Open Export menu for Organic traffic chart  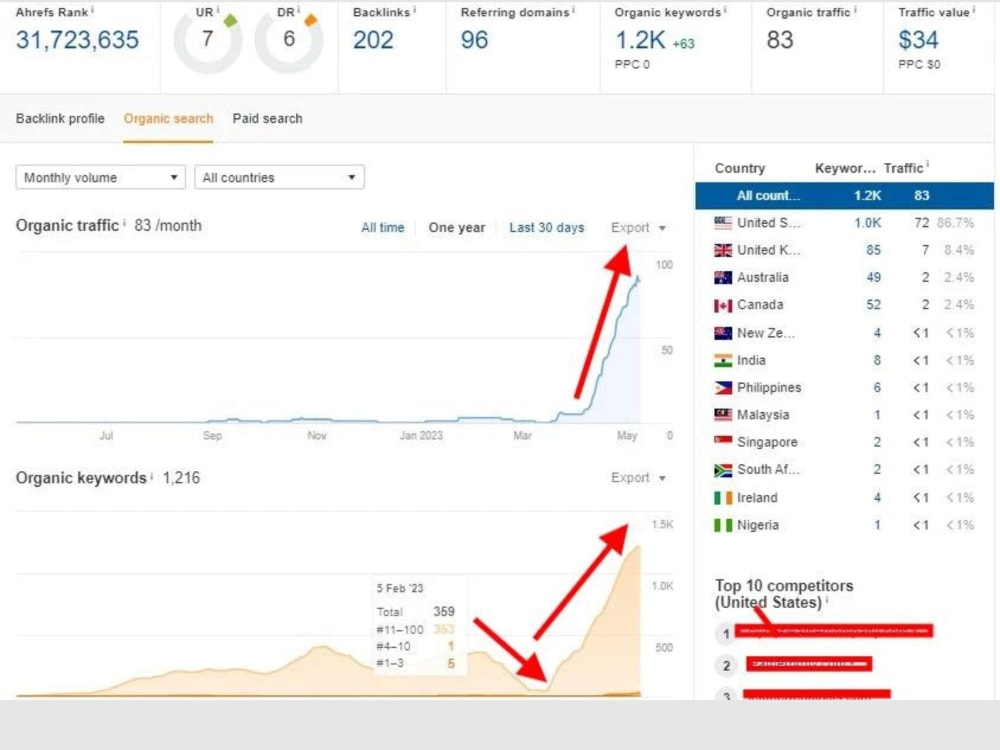pyautogui.click(x=638, y=228)
